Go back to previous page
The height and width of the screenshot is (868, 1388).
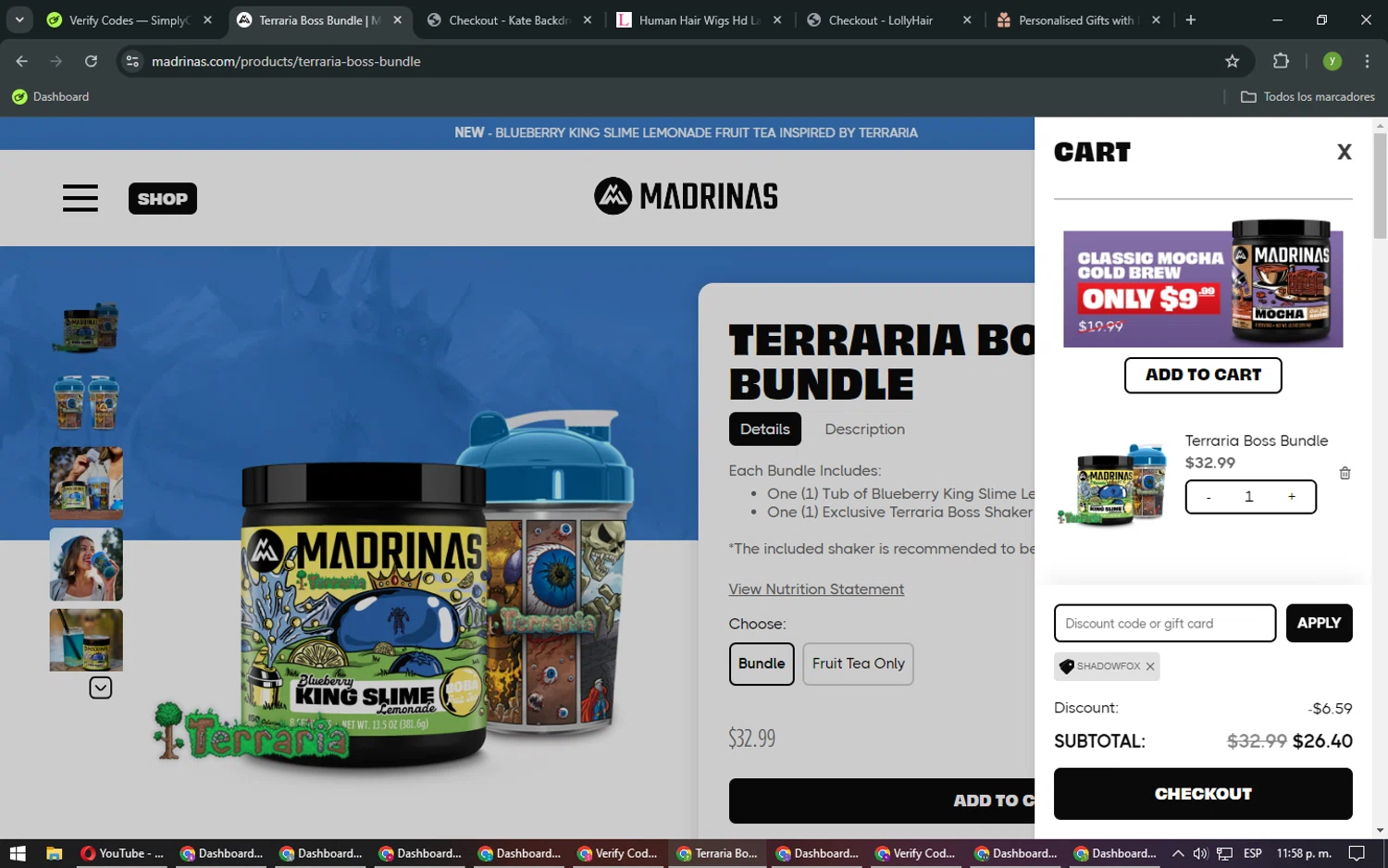tap(22, 61)
